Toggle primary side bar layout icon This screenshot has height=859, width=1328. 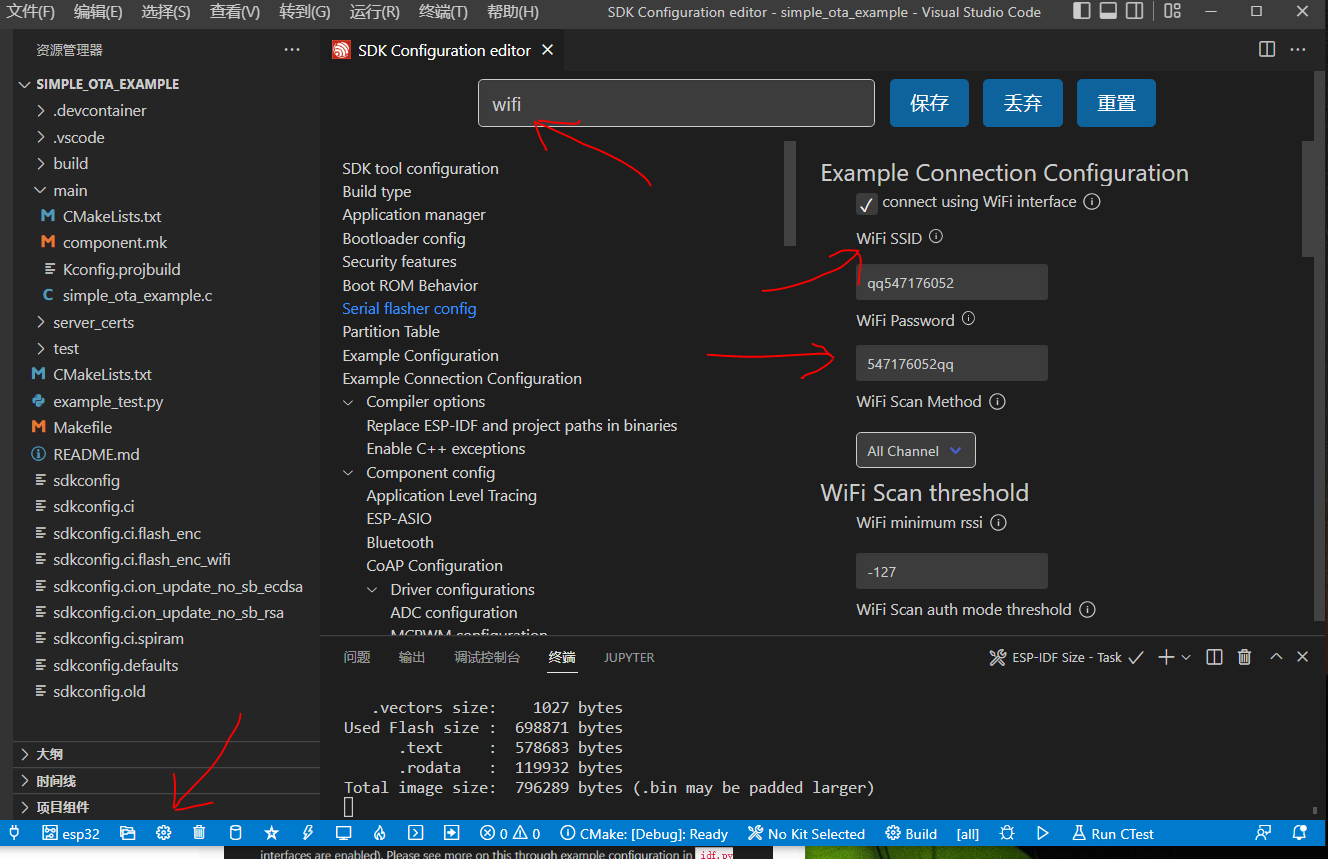(1082, 11)
